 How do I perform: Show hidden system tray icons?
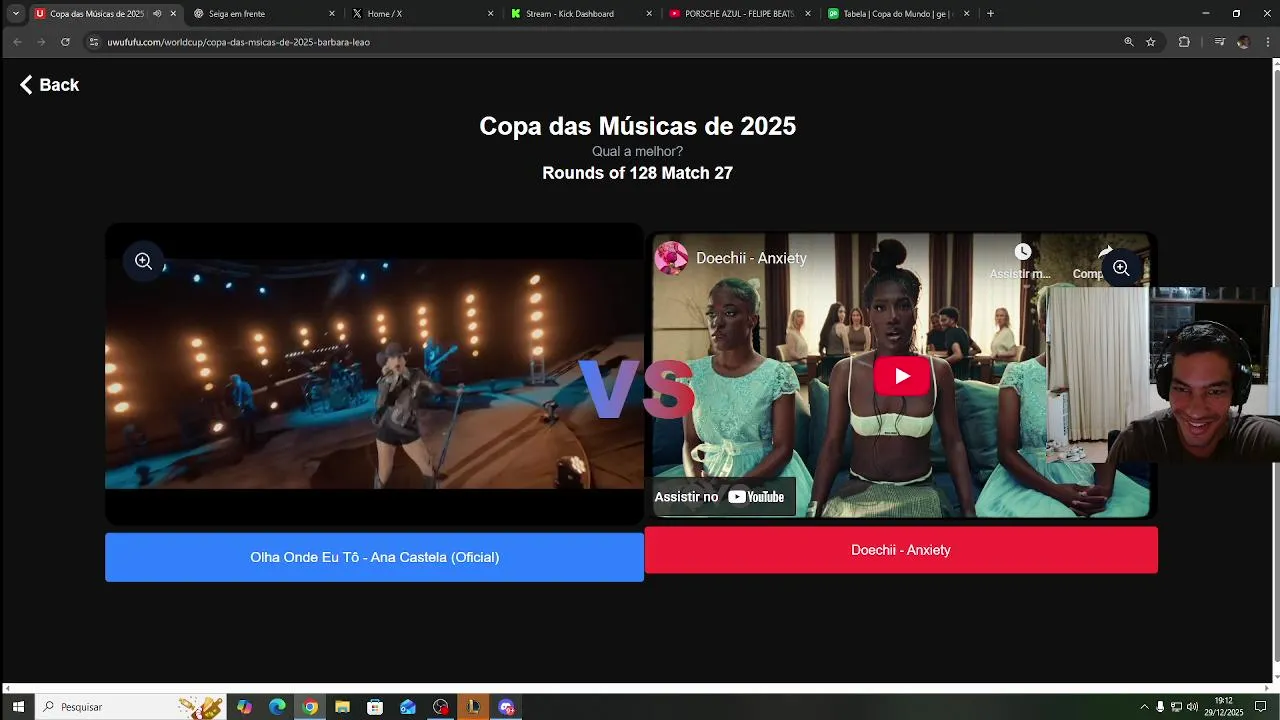(x=1144, y=707)
